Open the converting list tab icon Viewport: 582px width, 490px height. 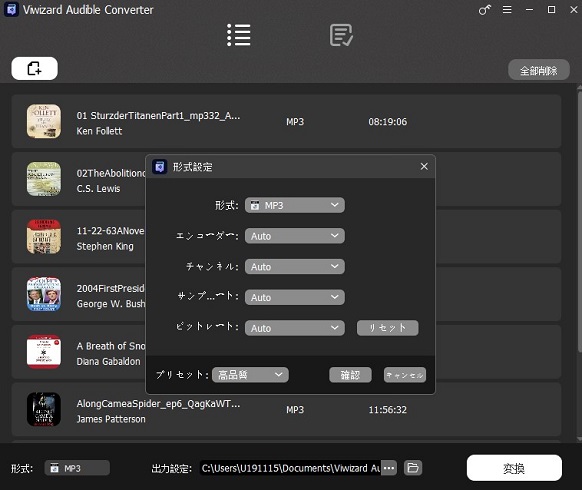point(239,35)
